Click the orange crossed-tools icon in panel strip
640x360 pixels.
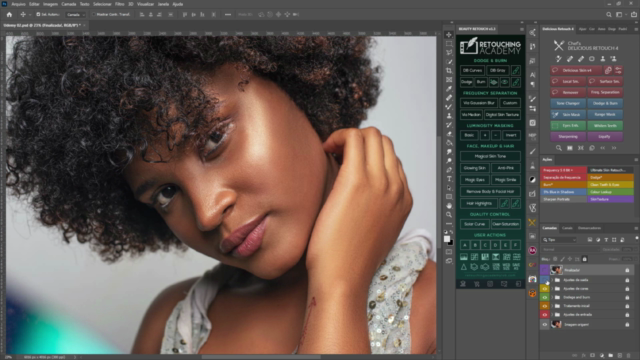pos(532,222)
